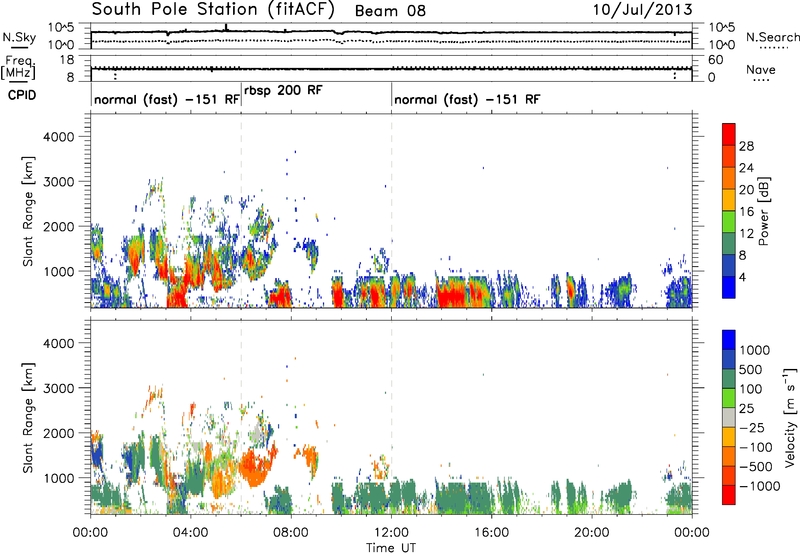Select the 'Beam 08' label
The height and width of the screenshot is (554, 800).
coord(390,11)
